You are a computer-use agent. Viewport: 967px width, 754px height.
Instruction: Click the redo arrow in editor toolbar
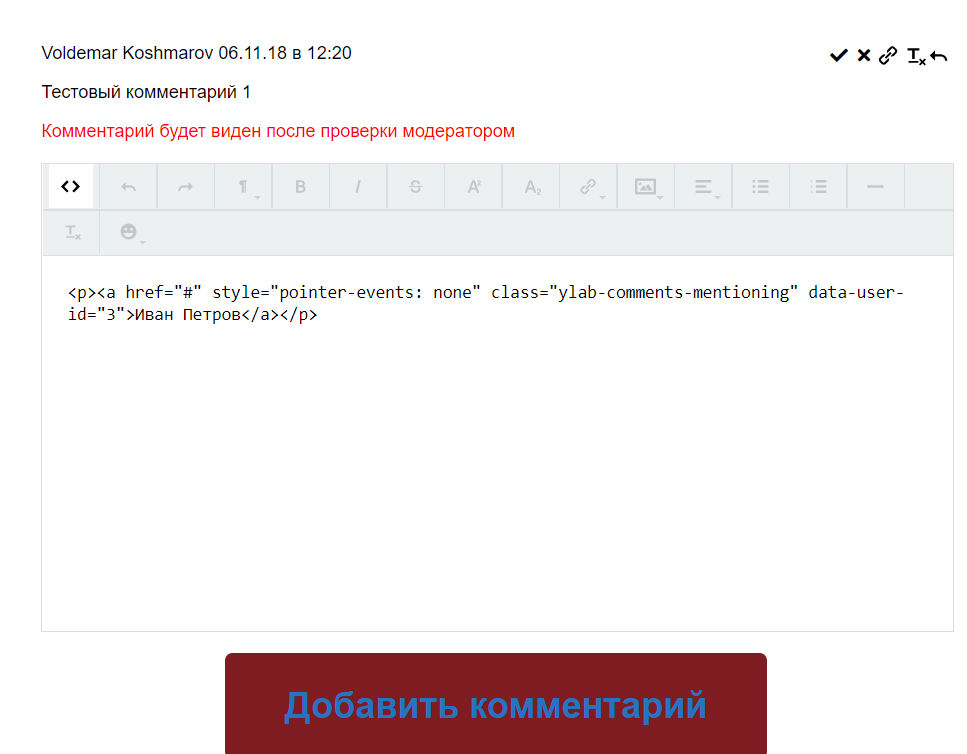(185, 187)
